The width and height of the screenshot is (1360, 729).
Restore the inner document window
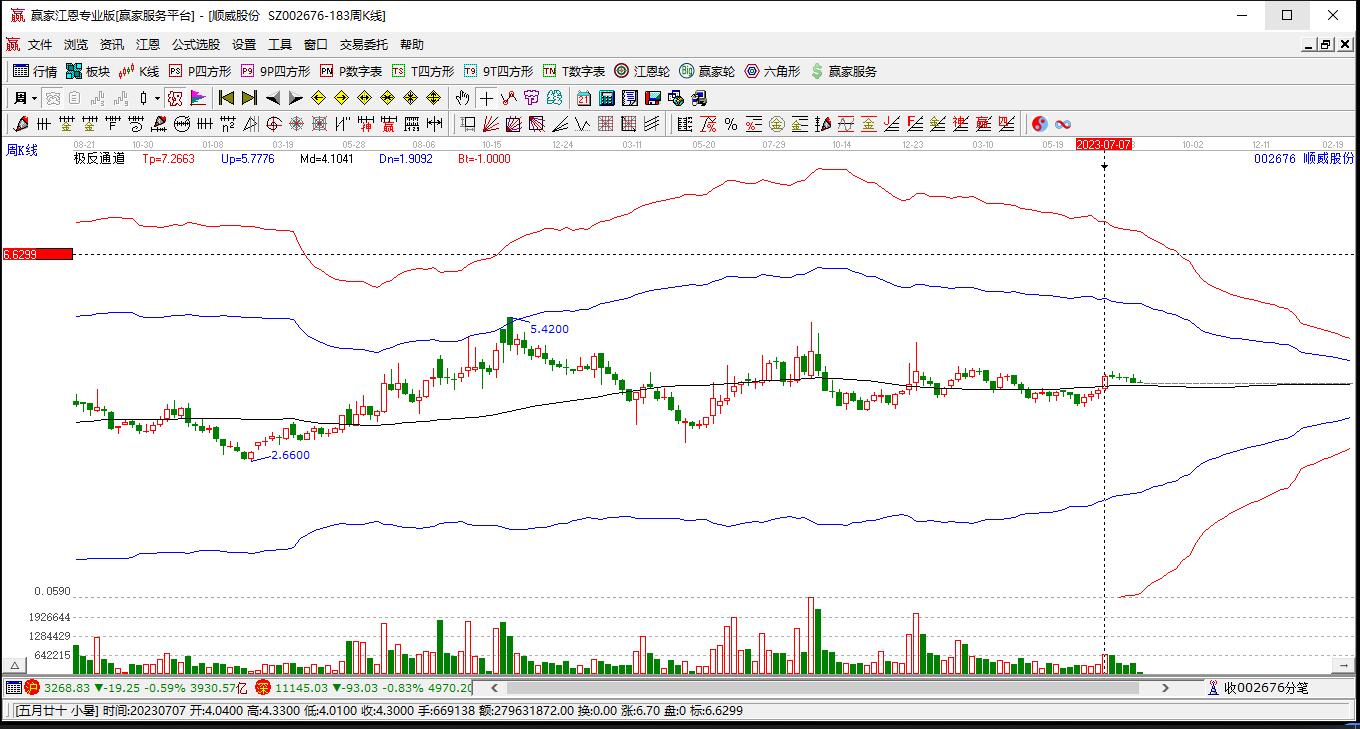[x=1325, y=45]
